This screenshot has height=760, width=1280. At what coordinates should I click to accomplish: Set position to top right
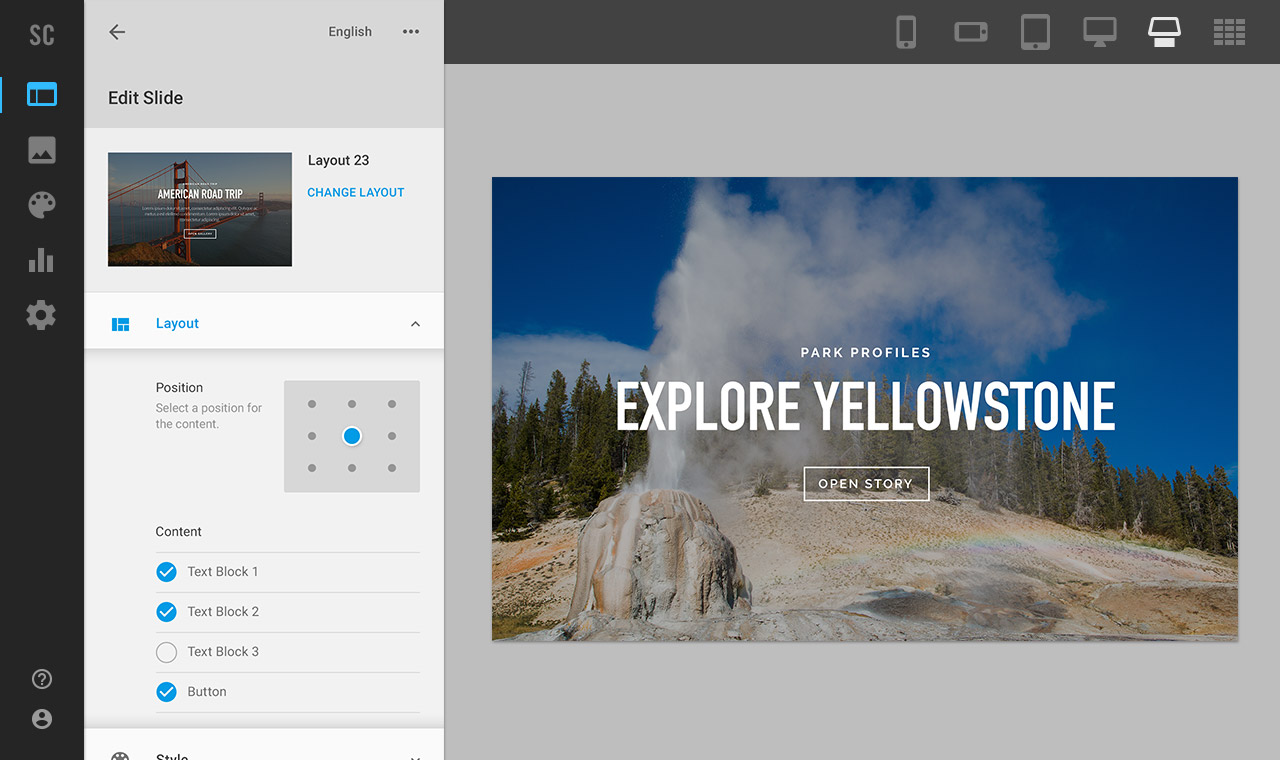392,404
